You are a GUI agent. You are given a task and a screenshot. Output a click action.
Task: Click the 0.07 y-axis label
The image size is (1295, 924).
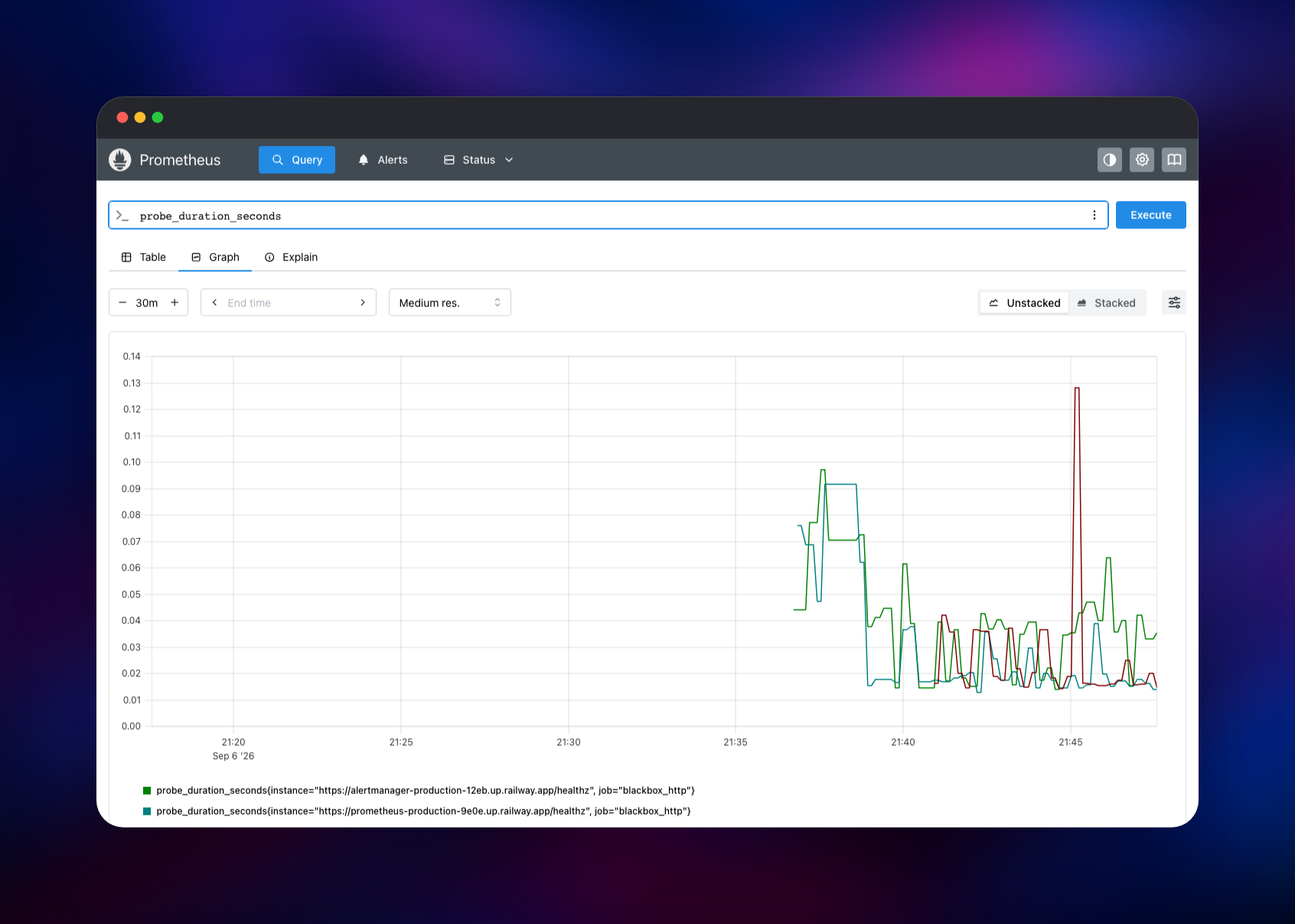click(x=132, y=542)
